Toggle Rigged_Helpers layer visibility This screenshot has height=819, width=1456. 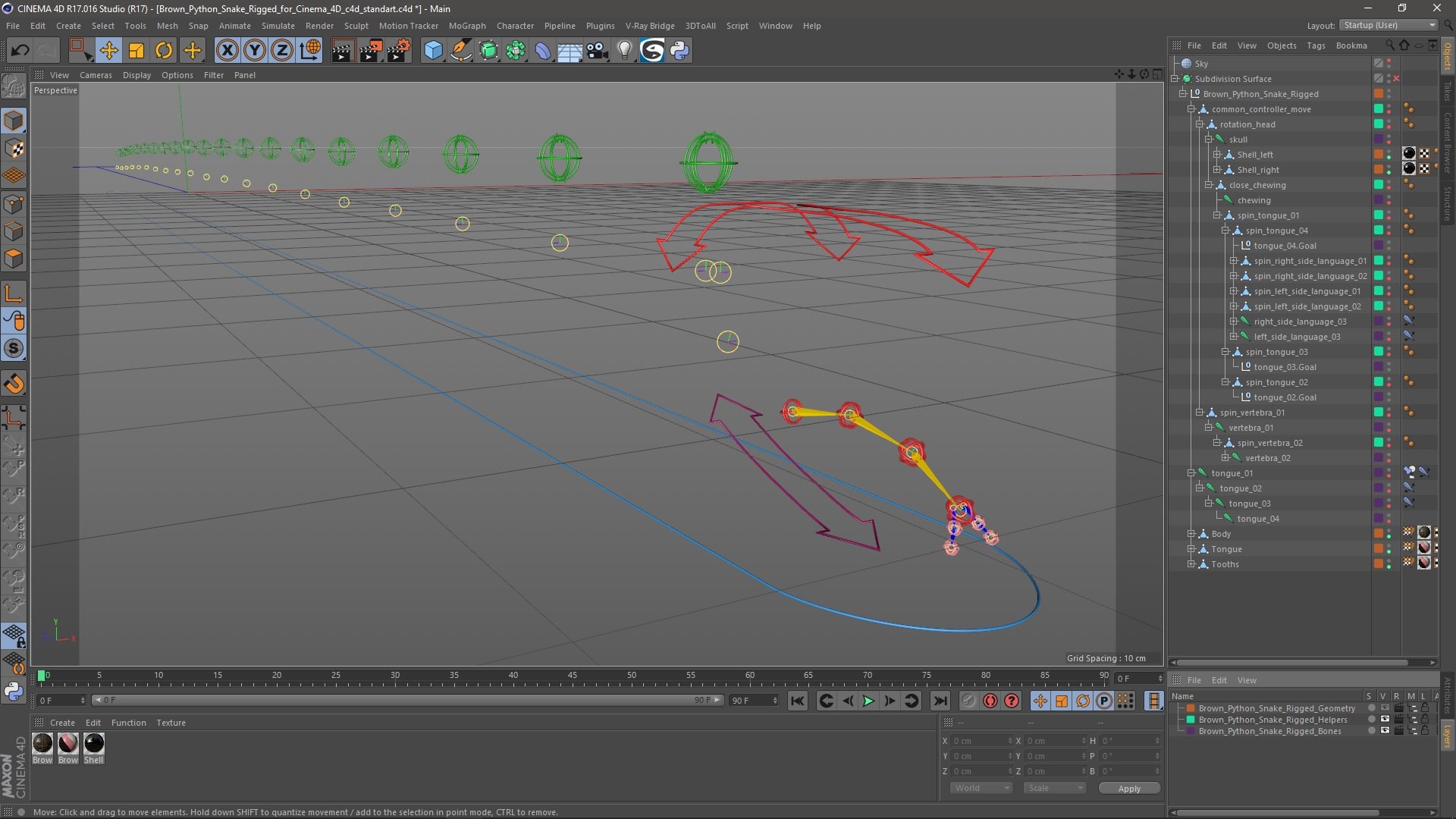point(1384,720)
